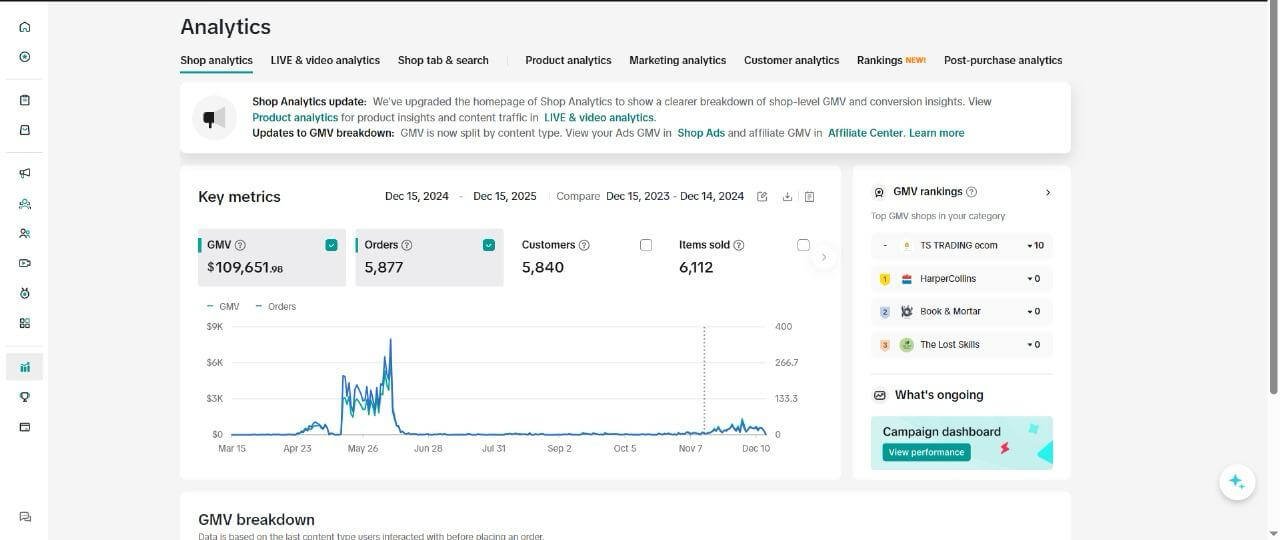This screenshot has width=1280, height=540.
Task: Open the video icon in left sidebar
Action: click(x=25, y=263)
